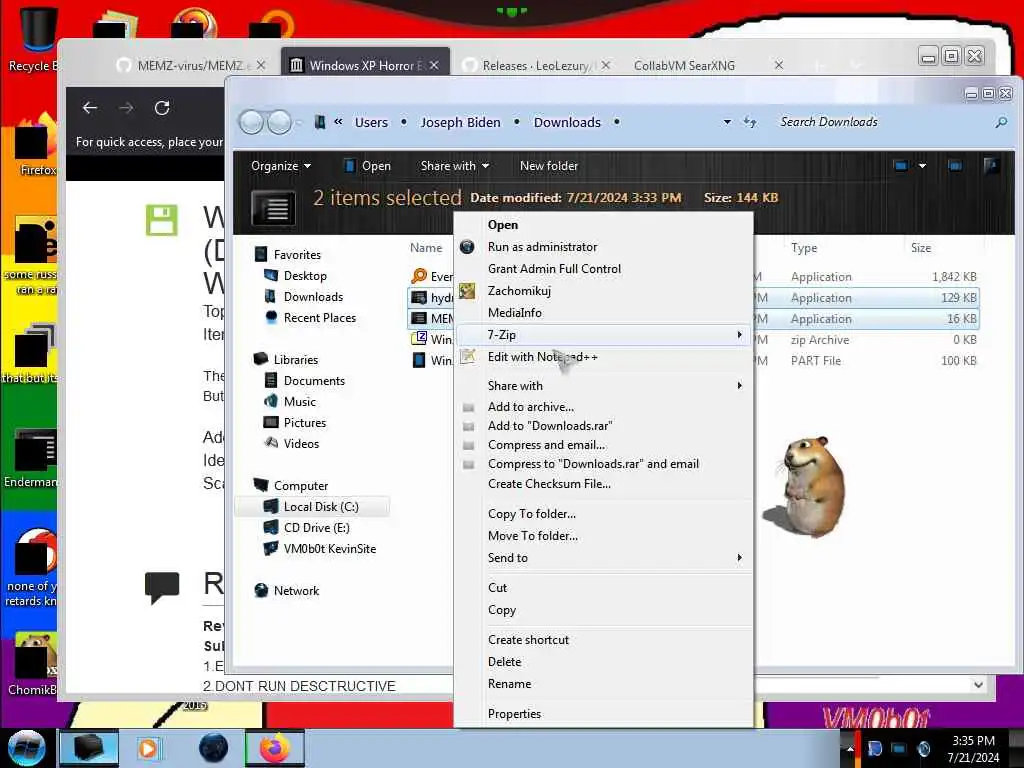
Task: Click the help icon in Explorer toolbar
Action: tap(991, 166)
